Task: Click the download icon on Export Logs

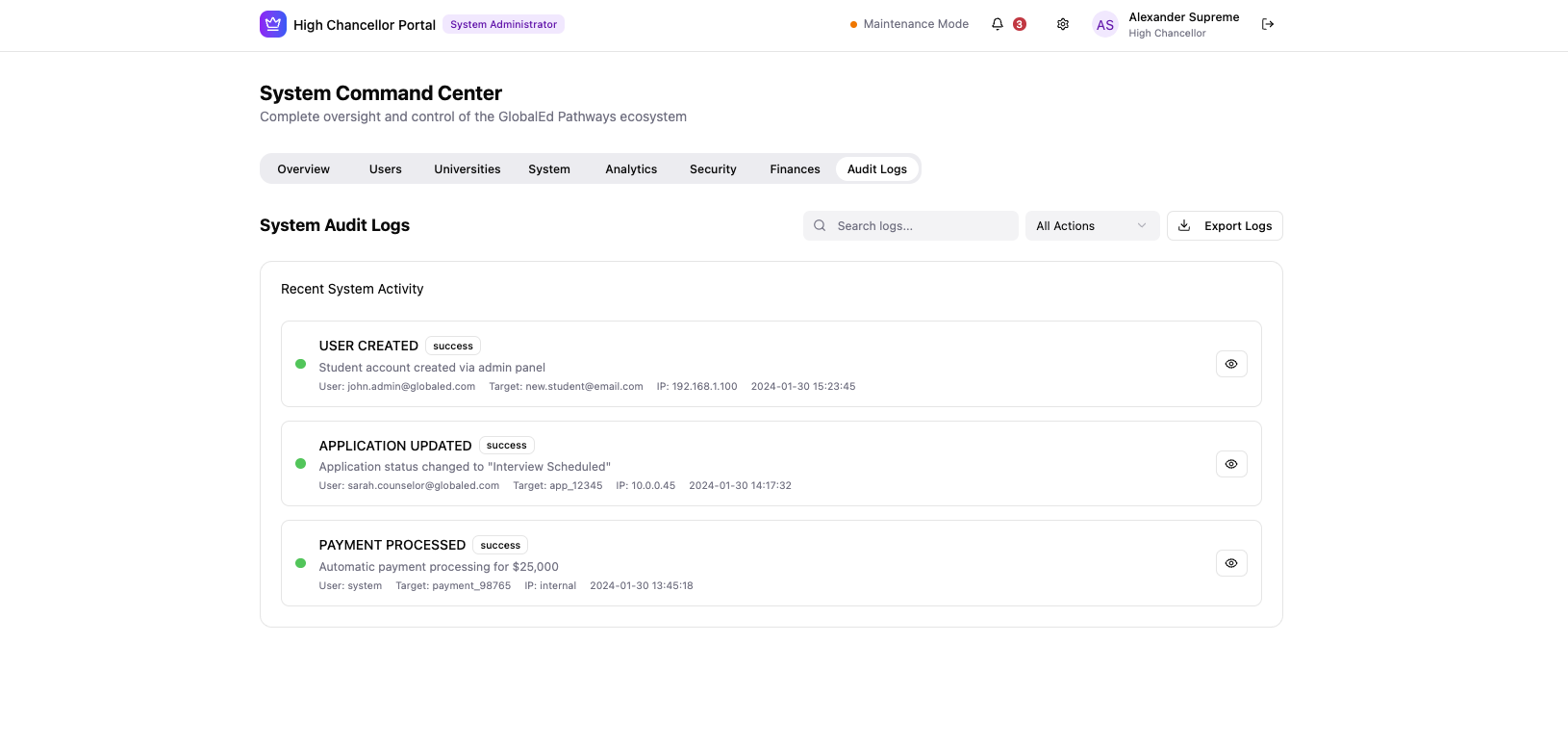Action: 1184,226
